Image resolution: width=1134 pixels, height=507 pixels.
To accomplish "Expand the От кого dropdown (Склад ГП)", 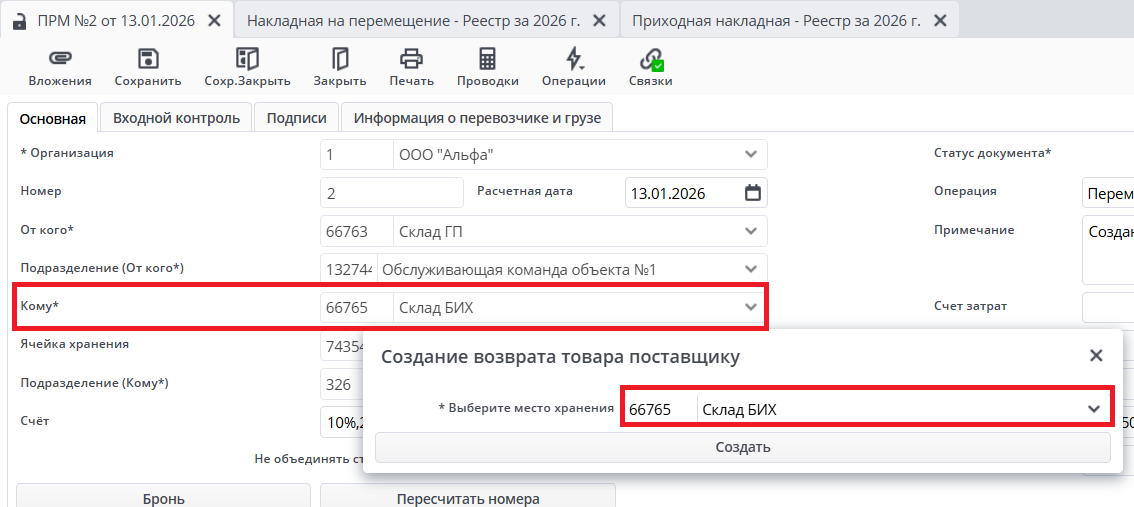I will 751,231.
